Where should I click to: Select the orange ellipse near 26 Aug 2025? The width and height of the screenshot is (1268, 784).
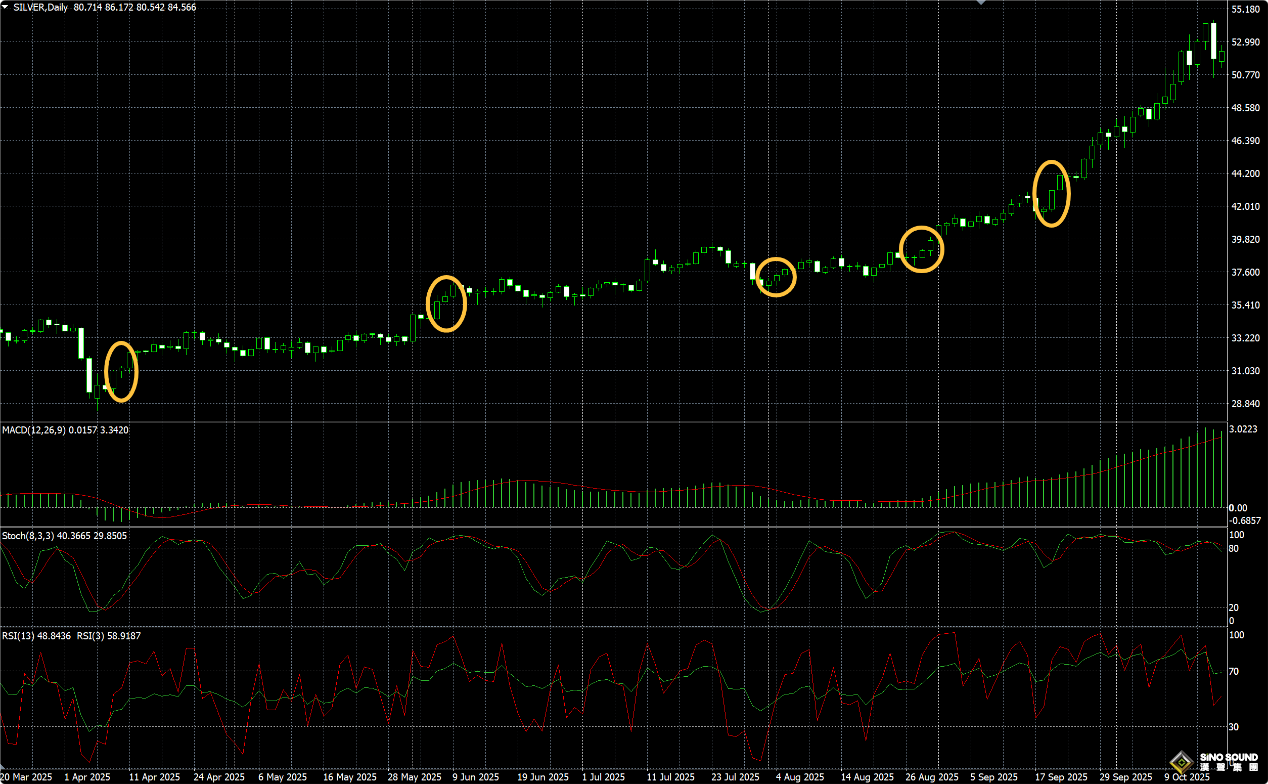pos(921,250)
